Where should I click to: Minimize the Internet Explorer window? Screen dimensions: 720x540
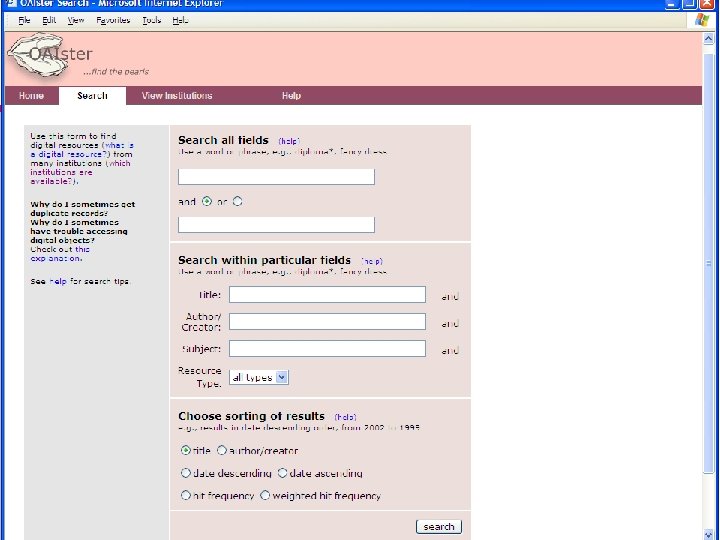click(x=673, y=3)
